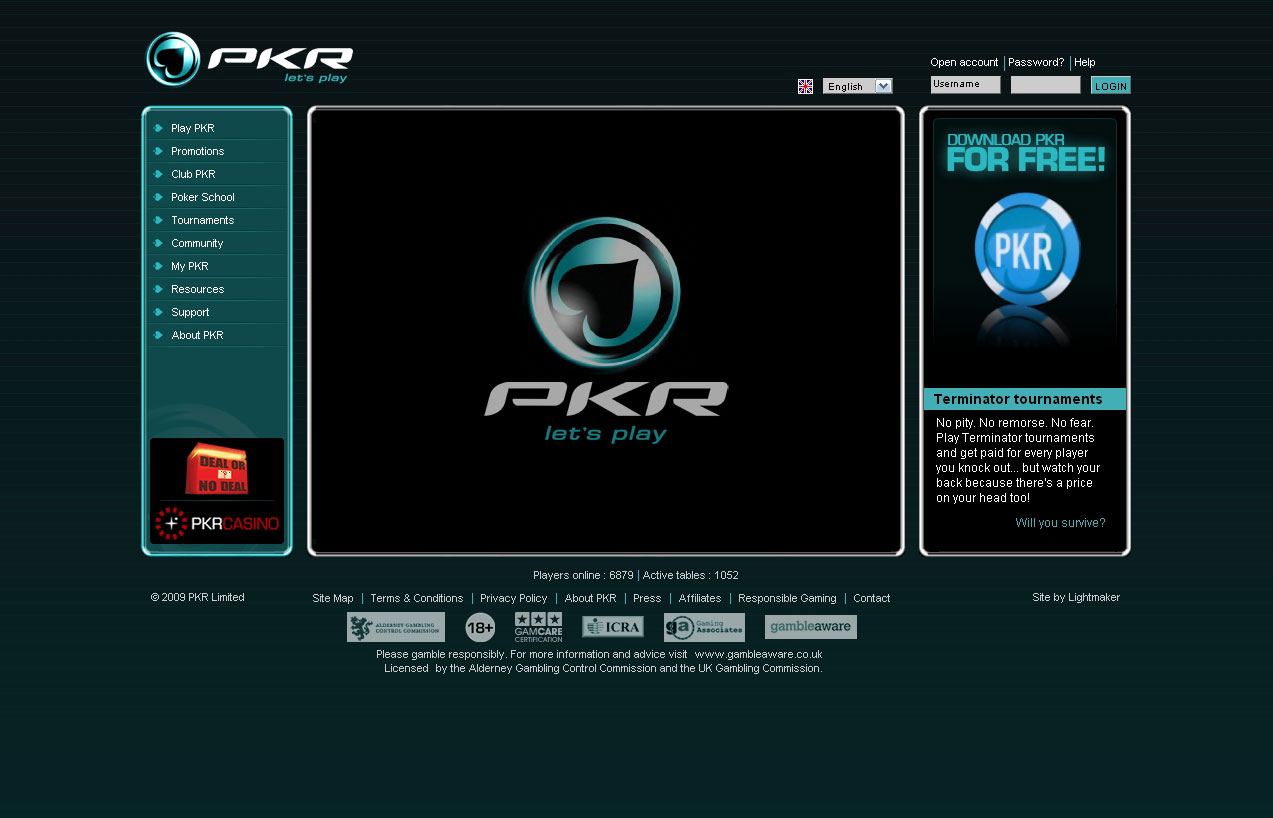Open the Help link
Viewport: 1273px width, 818px height.
[1085, 62]
